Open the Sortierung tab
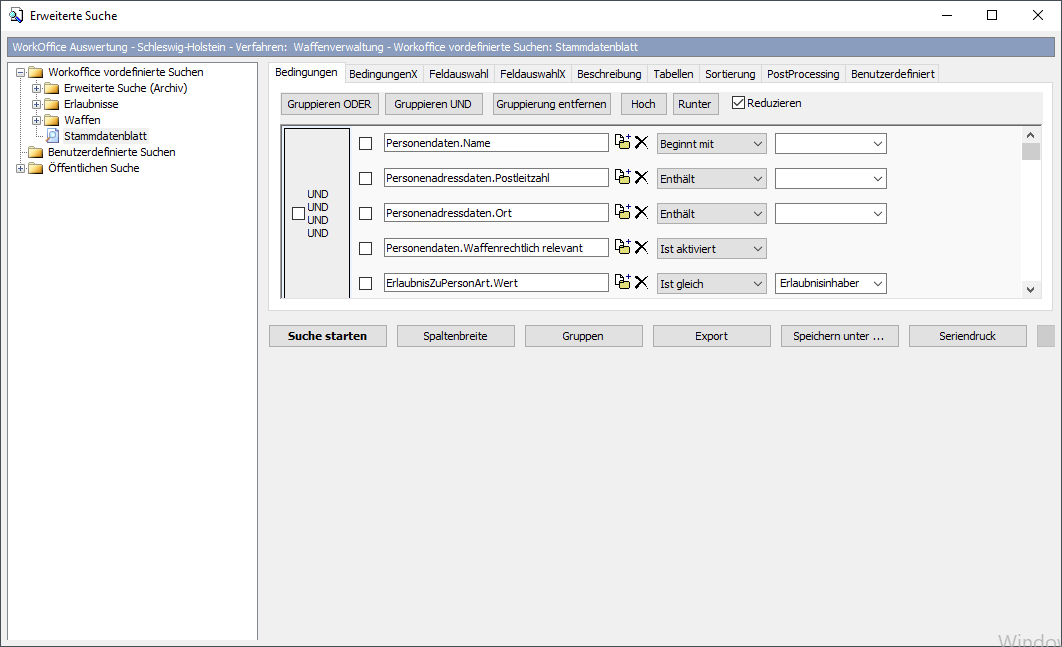1062x647 pixels. click(730, 74)
